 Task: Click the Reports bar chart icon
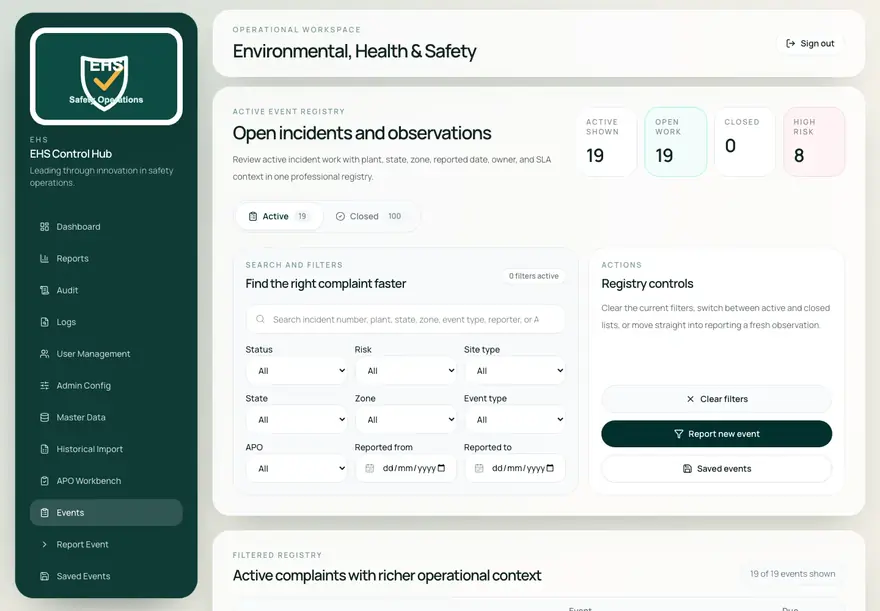(x=44, y=259)
